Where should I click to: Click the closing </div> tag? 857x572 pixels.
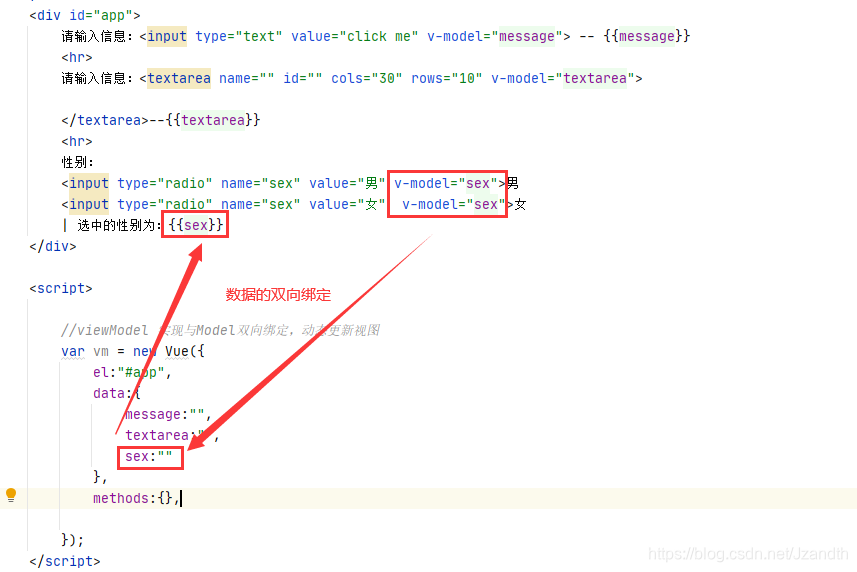point(53,246)
